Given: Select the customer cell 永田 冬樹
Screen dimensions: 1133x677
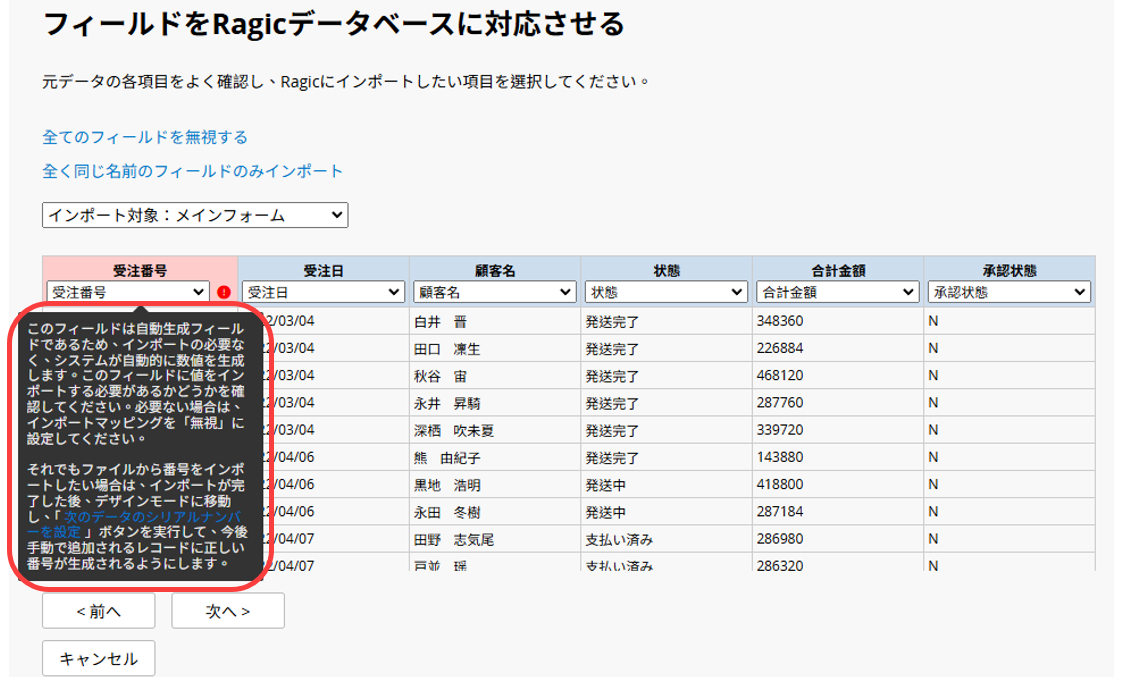Looking at the screenshot, I should [x=495, y=512].
